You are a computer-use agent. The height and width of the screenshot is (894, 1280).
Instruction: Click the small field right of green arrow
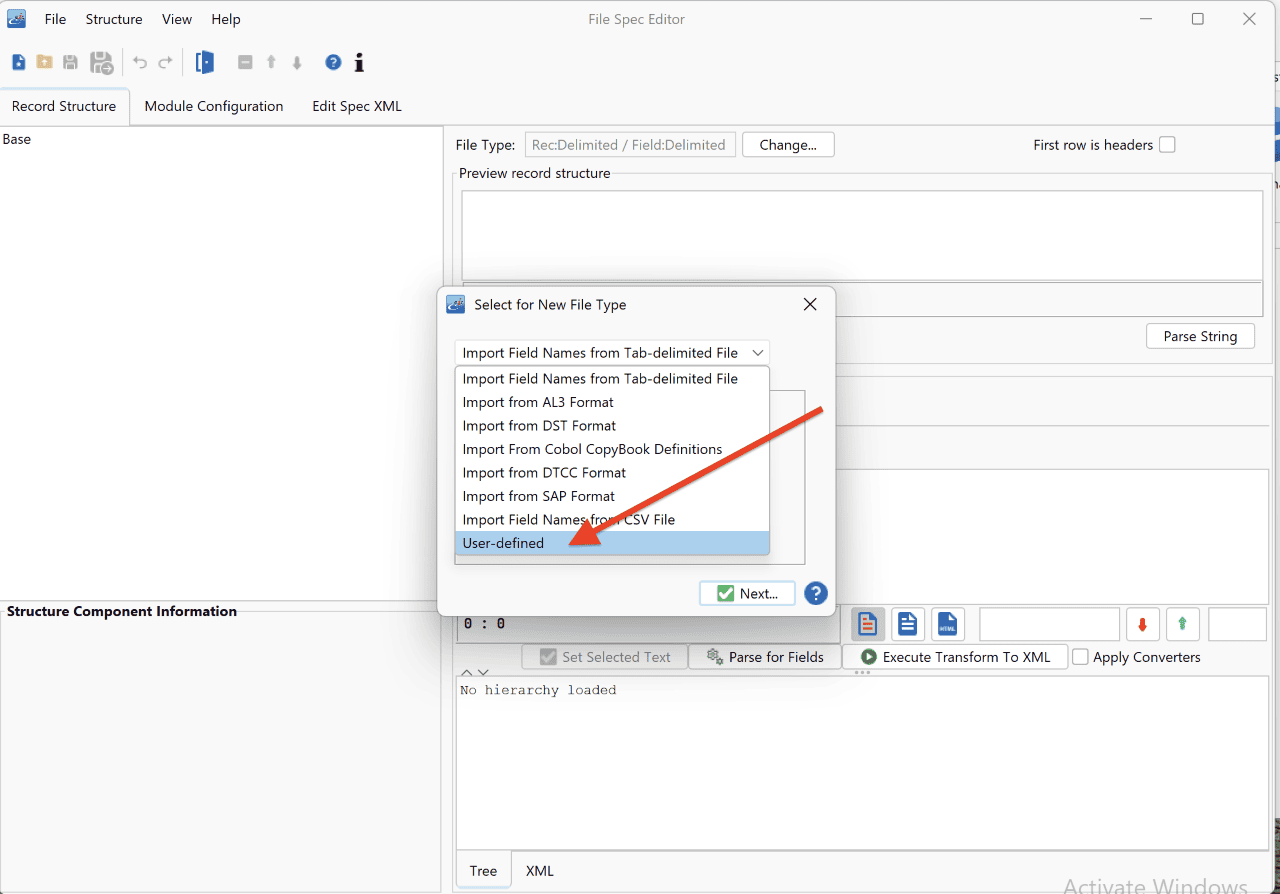pyautogui.click(x=1237, y=625)
